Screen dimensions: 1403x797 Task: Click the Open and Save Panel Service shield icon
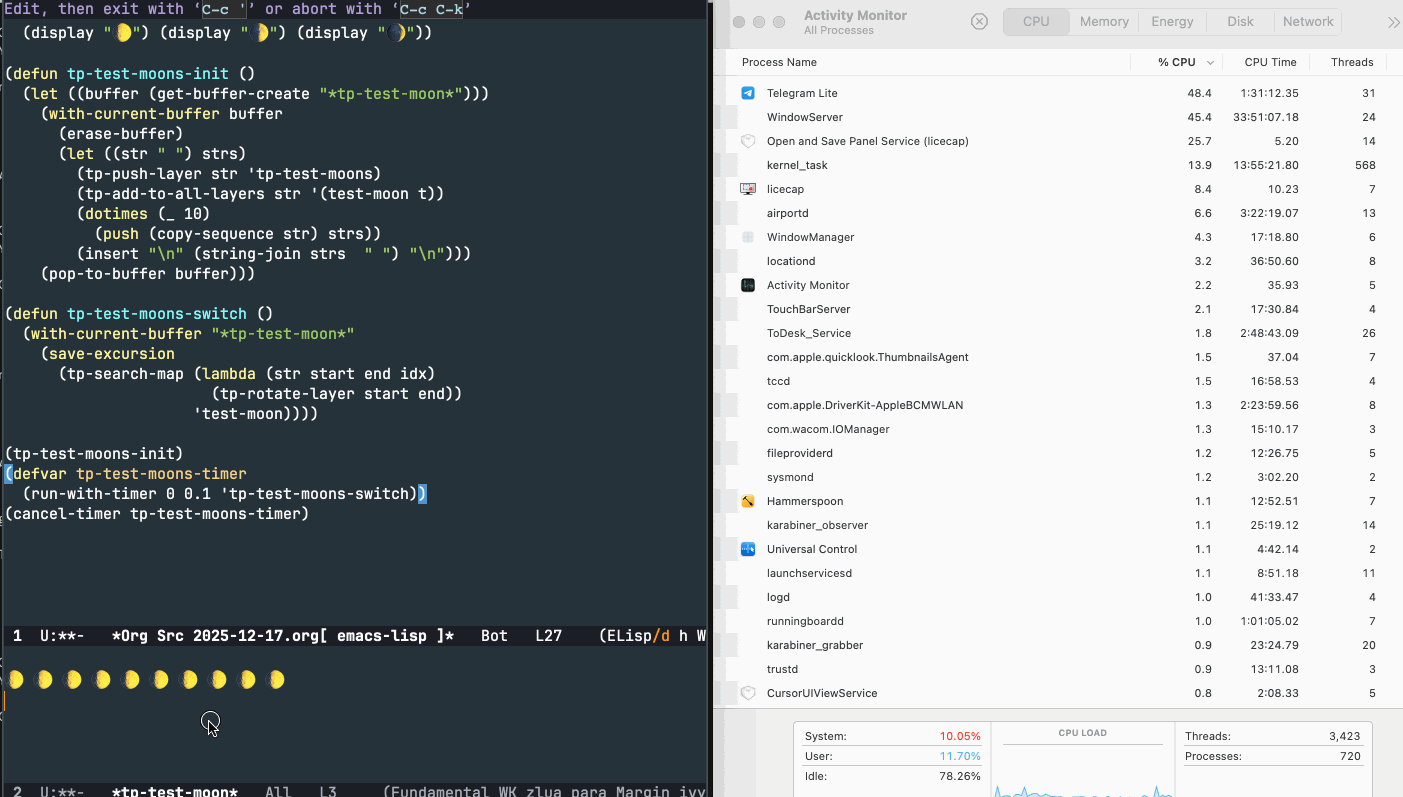(x=748, y=141)
